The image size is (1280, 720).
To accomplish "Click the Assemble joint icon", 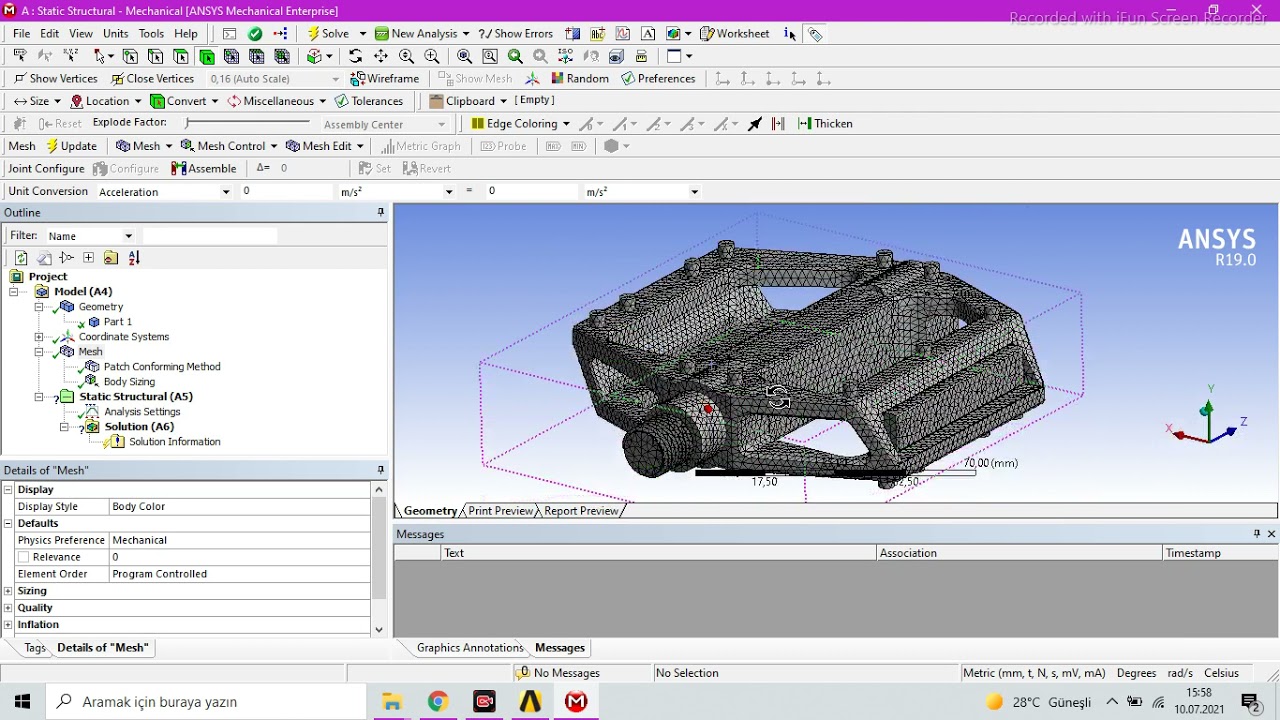I will pyautogui.click(x=205, y=169).
